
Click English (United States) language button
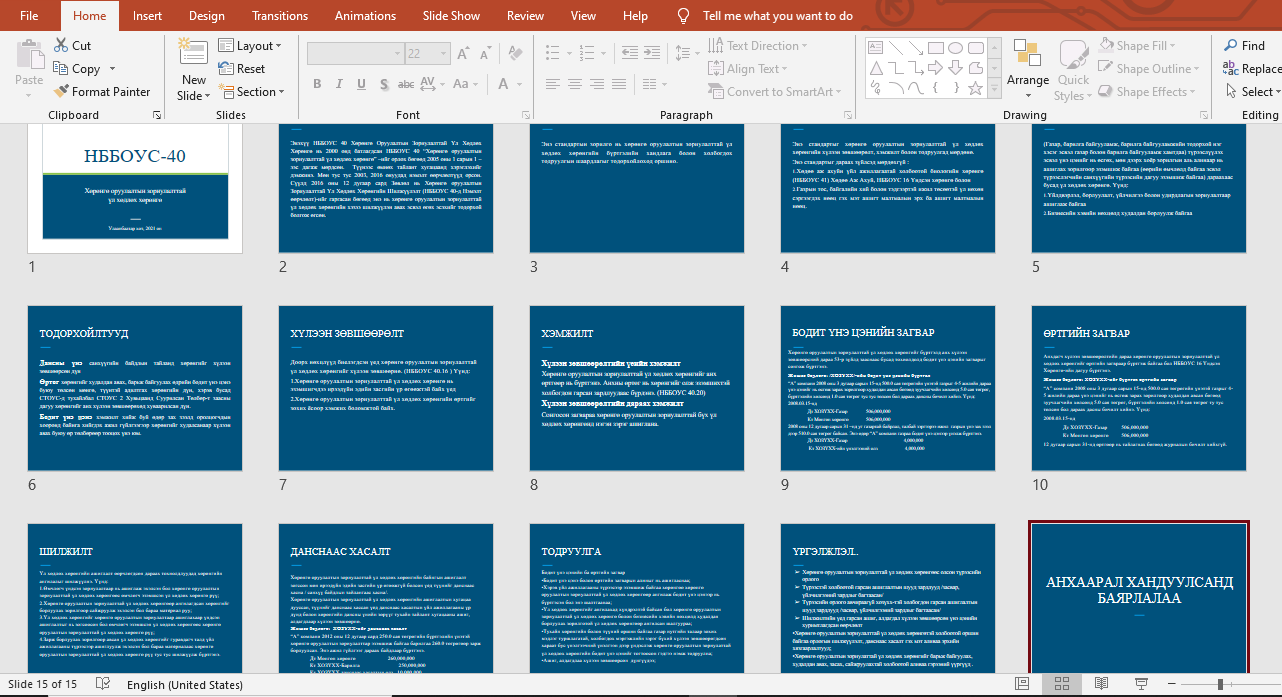point(185,685)
